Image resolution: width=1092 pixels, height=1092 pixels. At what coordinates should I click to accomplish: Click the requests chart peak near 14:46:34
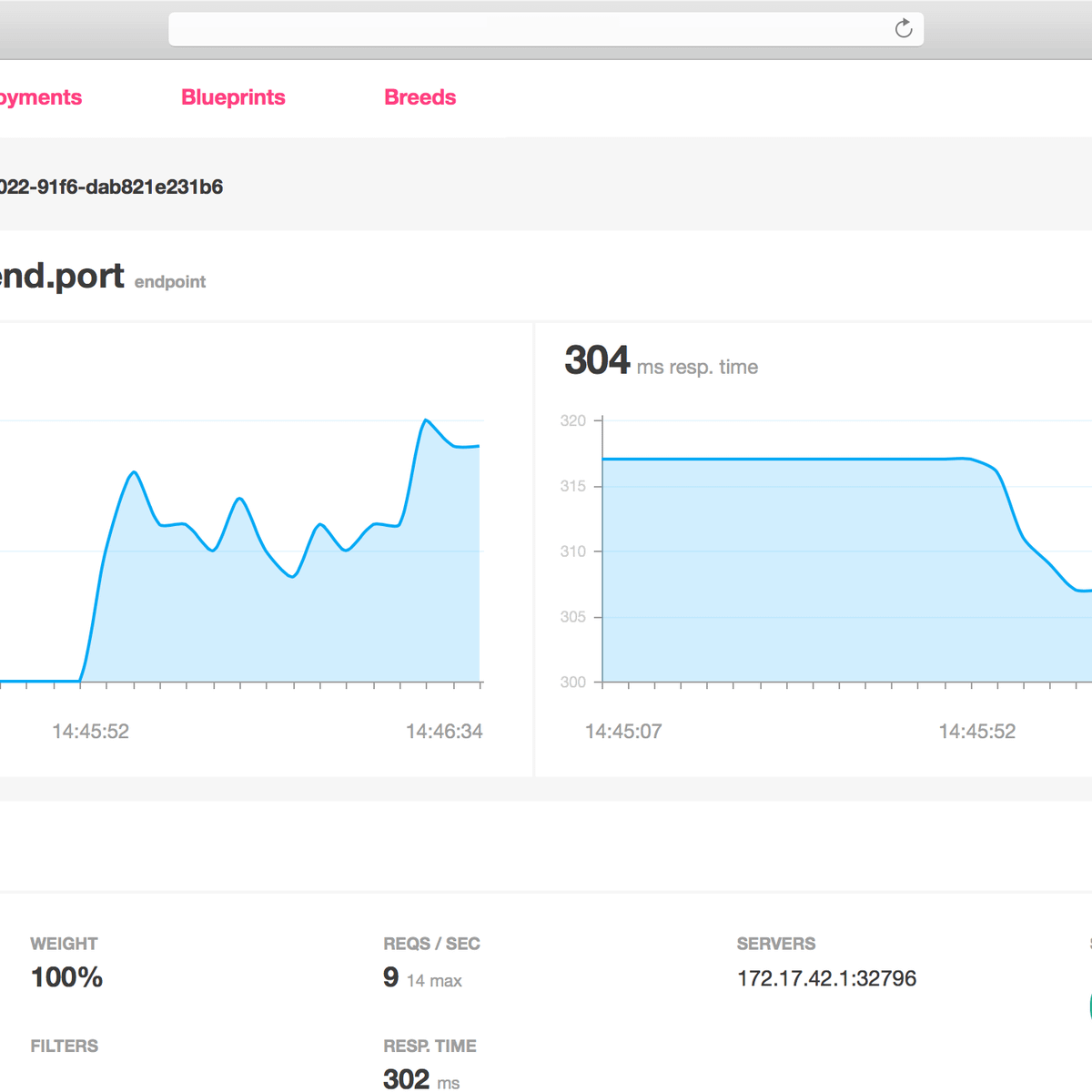click(426, 420)
